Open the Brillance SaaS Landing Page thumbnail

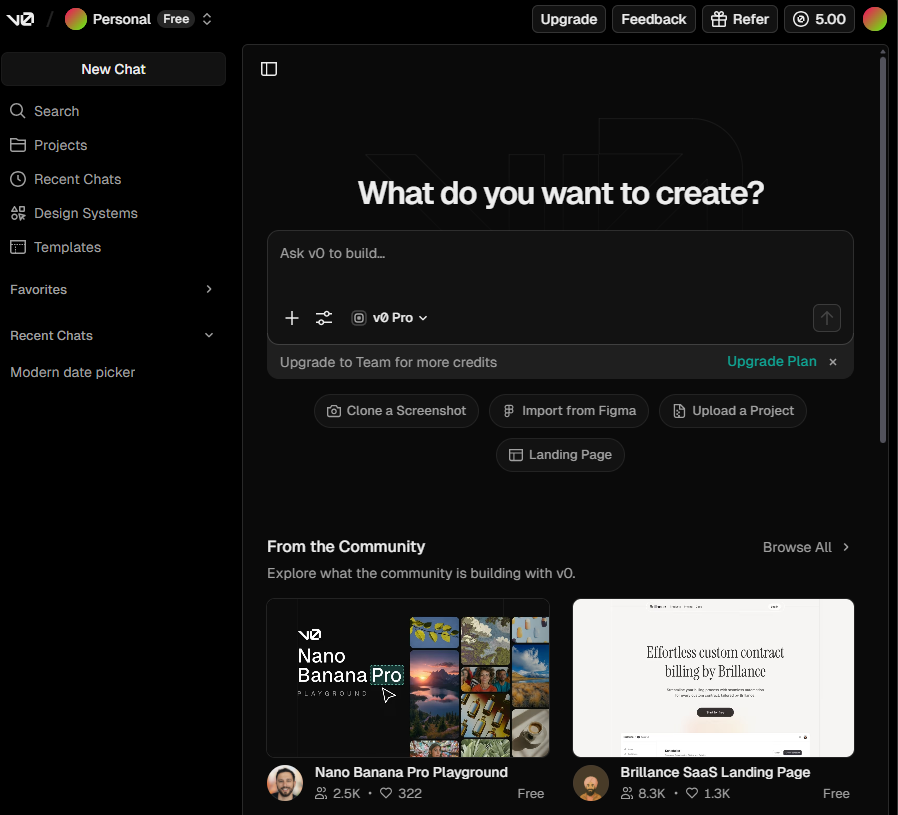click(x=713, y=678)
